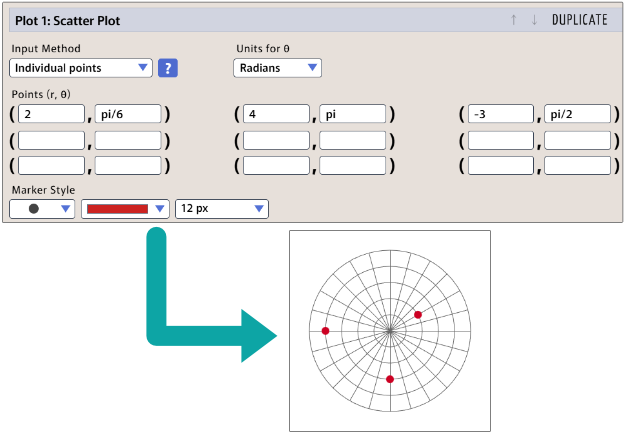Click the θ field containing pi/2
This screenshot has height=437, width=630.
(577, 114)
